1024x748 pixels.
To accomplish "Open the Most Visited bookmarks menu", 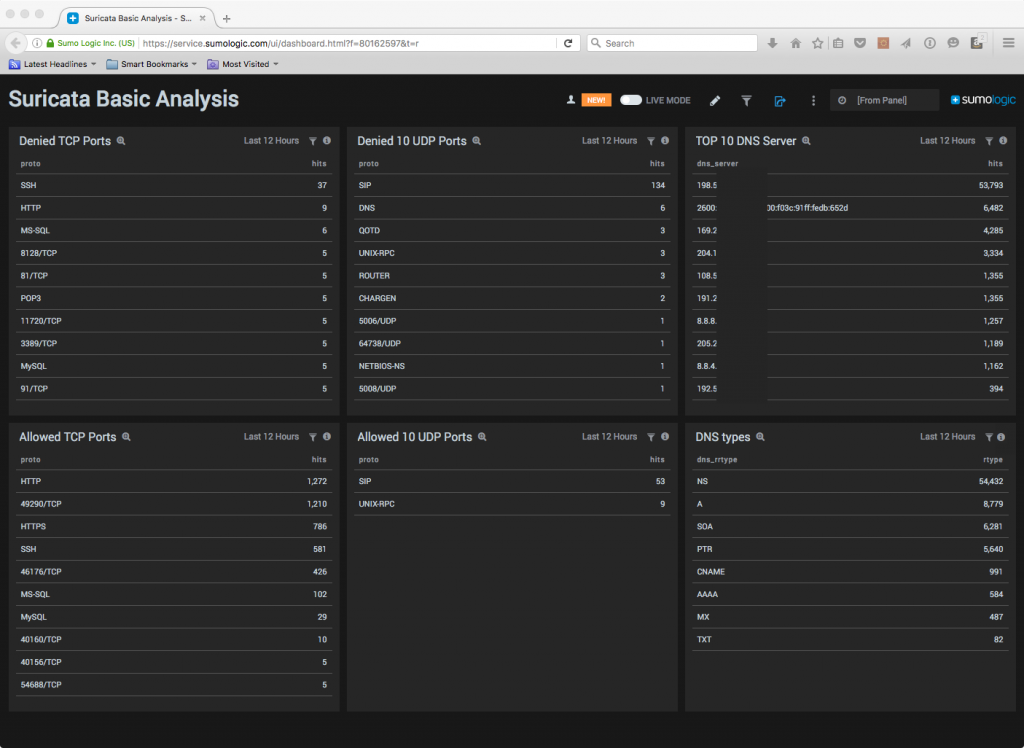I will point(243,64).
